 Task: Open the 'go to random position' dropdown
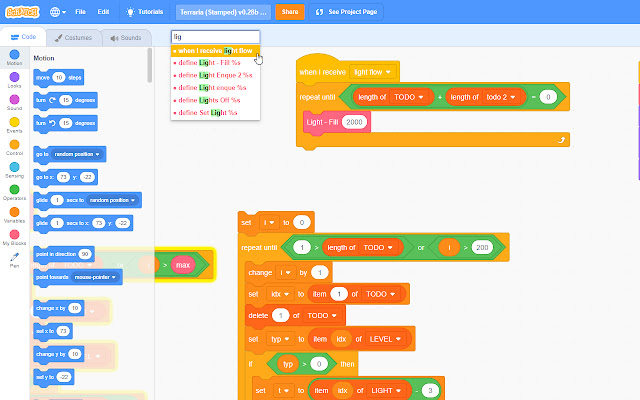(x=77, y=154)
